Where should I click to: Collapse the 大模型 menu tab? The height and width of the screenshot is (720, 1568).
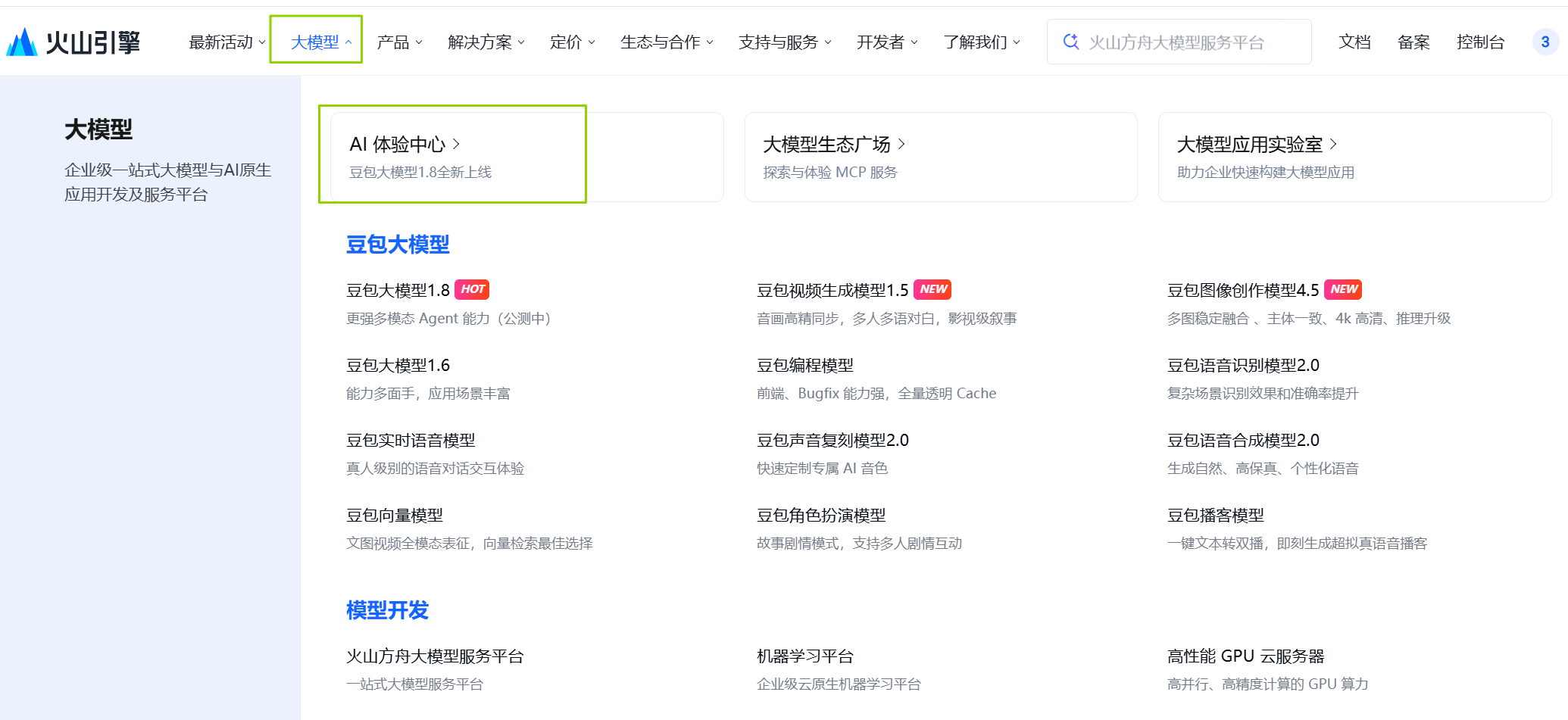[x=321, y=42]
